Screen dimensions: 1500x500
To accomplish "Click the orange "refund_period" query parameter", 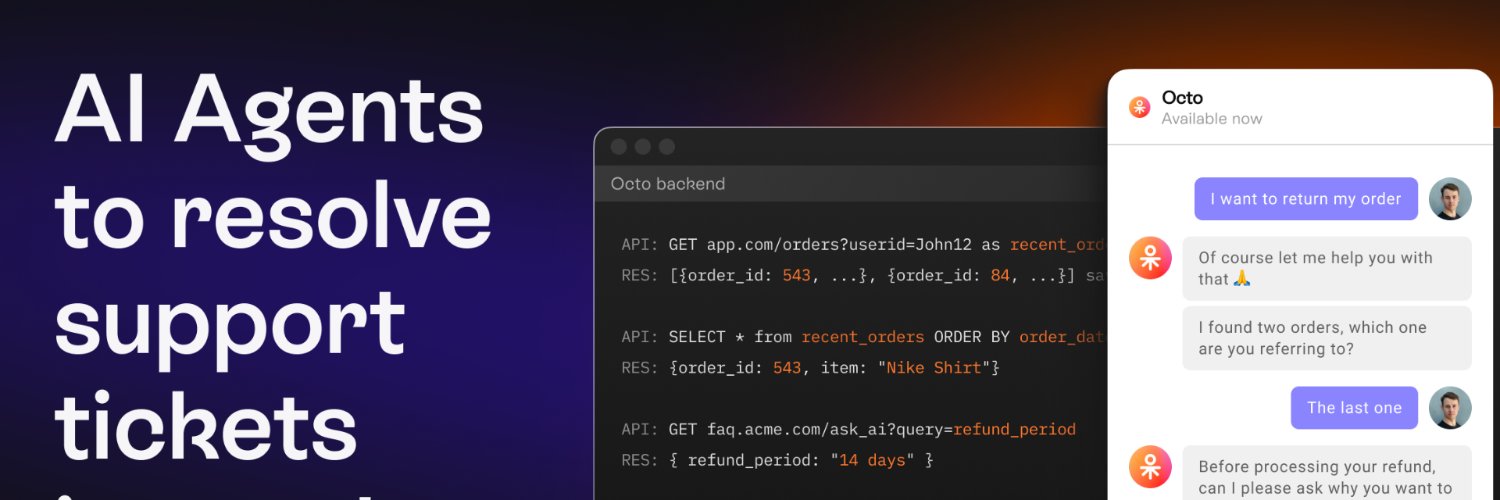I will coord(1014,430).
